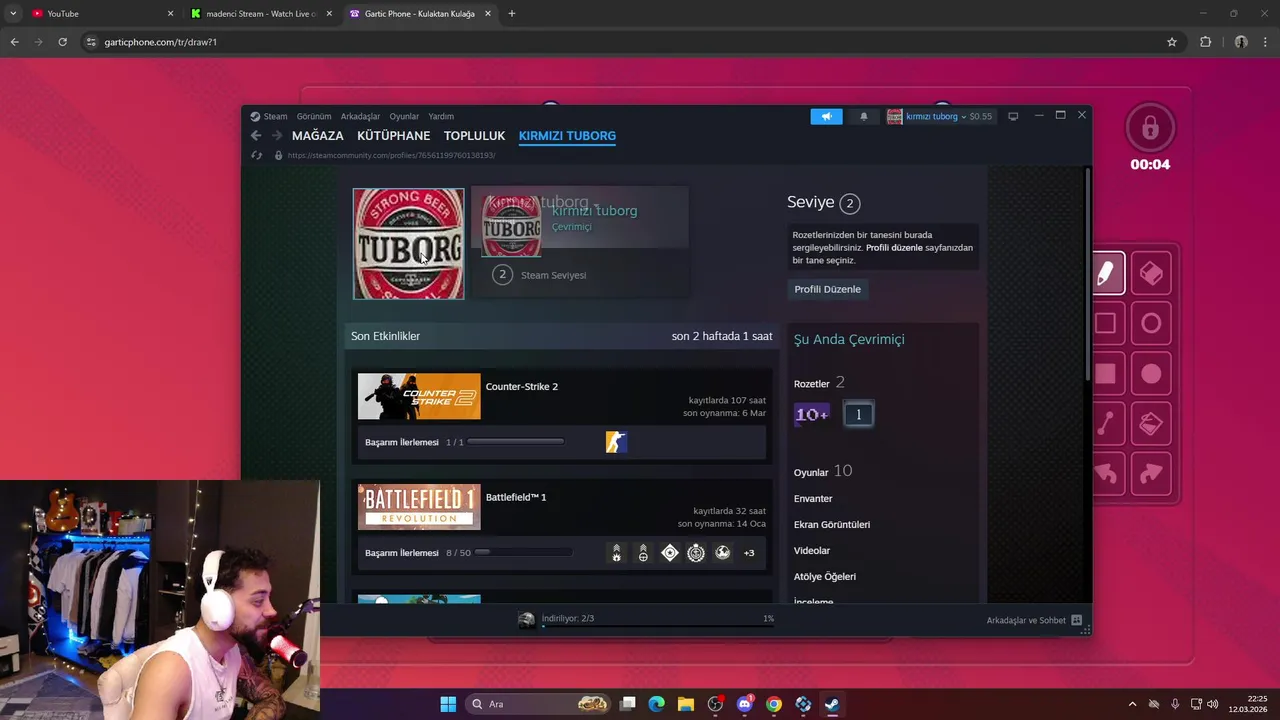
Task: Pick the filled circle tool
Action: (1151, 373)
